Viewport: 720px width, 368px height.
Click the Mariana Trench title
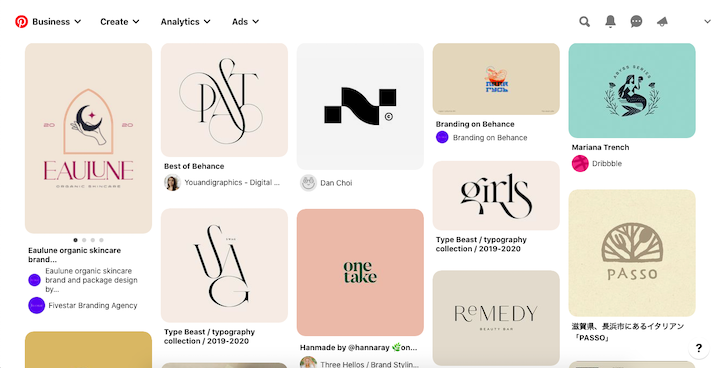[600, 147]
